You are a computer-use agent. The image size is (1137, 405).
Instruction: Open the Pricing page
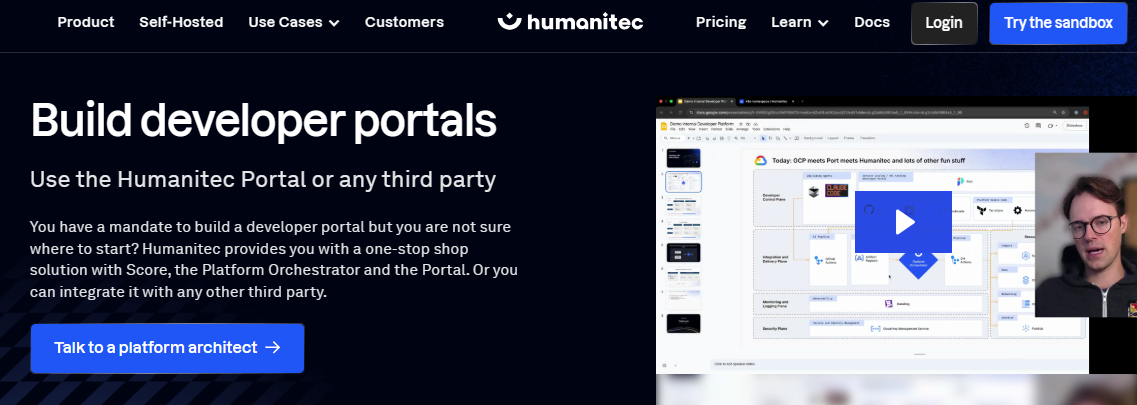(721, 22)
